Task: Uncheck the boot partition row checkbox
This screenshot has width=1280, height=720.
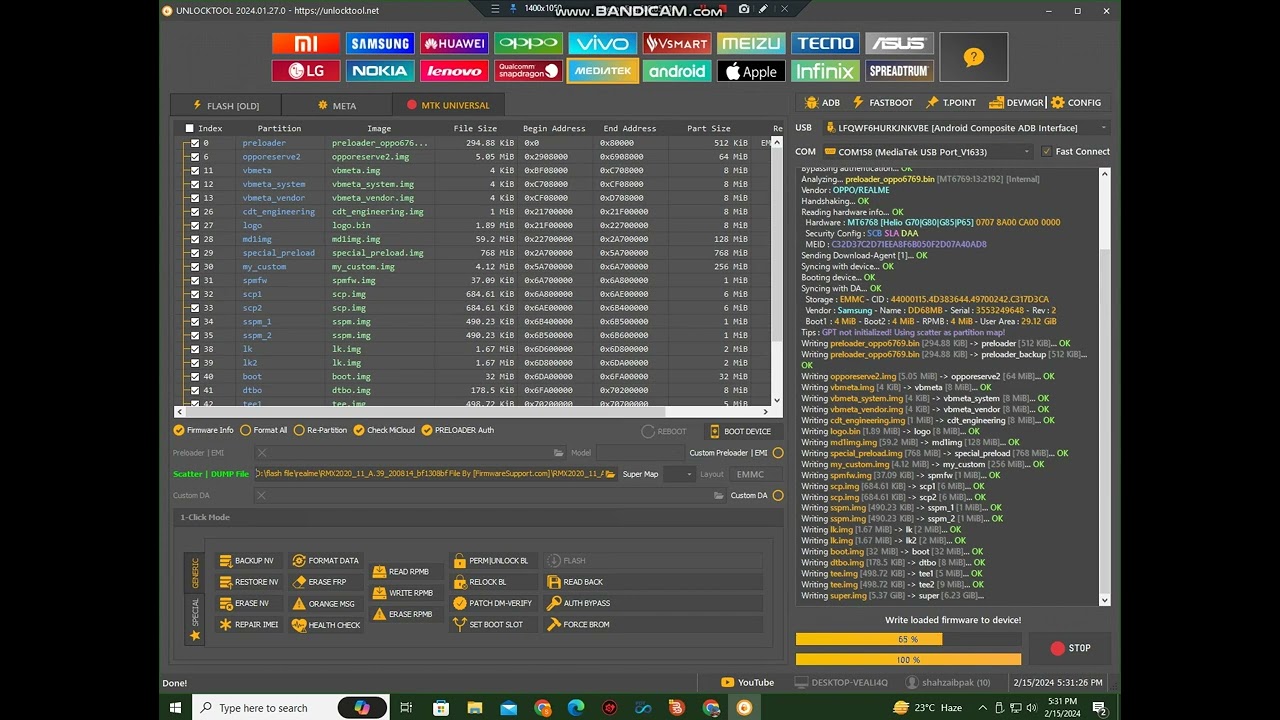Action: (x=195, y=377)
